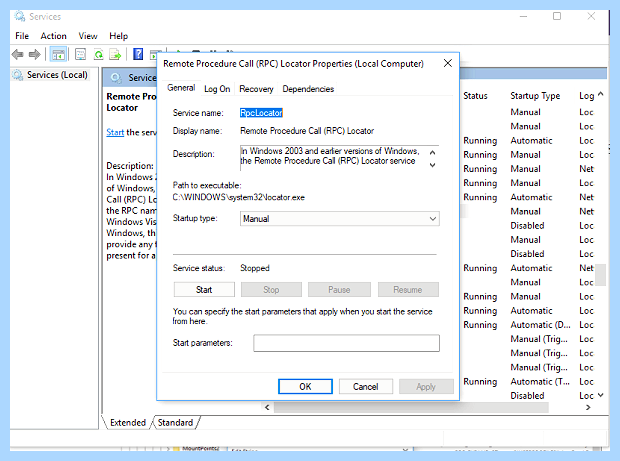Screen dimensions: 620x461
Task: Open the Action menu
Action: [53, 36]
